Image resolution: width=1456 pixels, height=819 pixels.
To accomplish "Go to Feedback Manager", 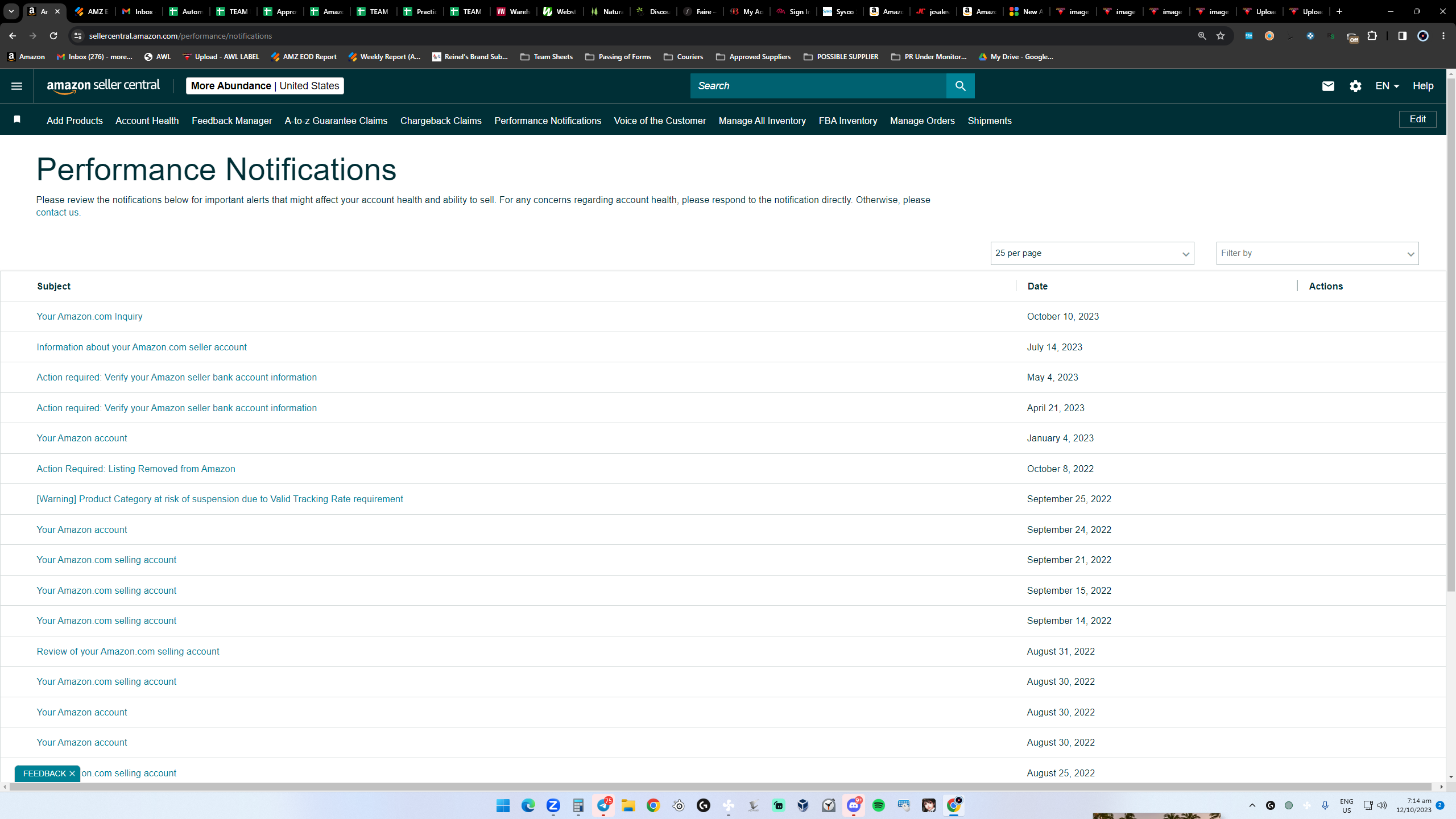I will 231,121.
